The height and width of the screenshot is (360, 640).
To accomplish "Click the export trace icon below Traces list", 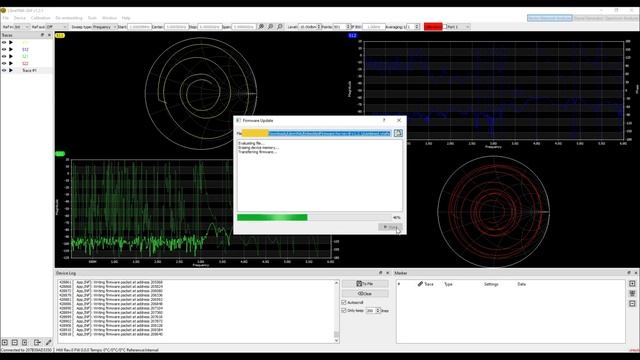I will point(37,342).
